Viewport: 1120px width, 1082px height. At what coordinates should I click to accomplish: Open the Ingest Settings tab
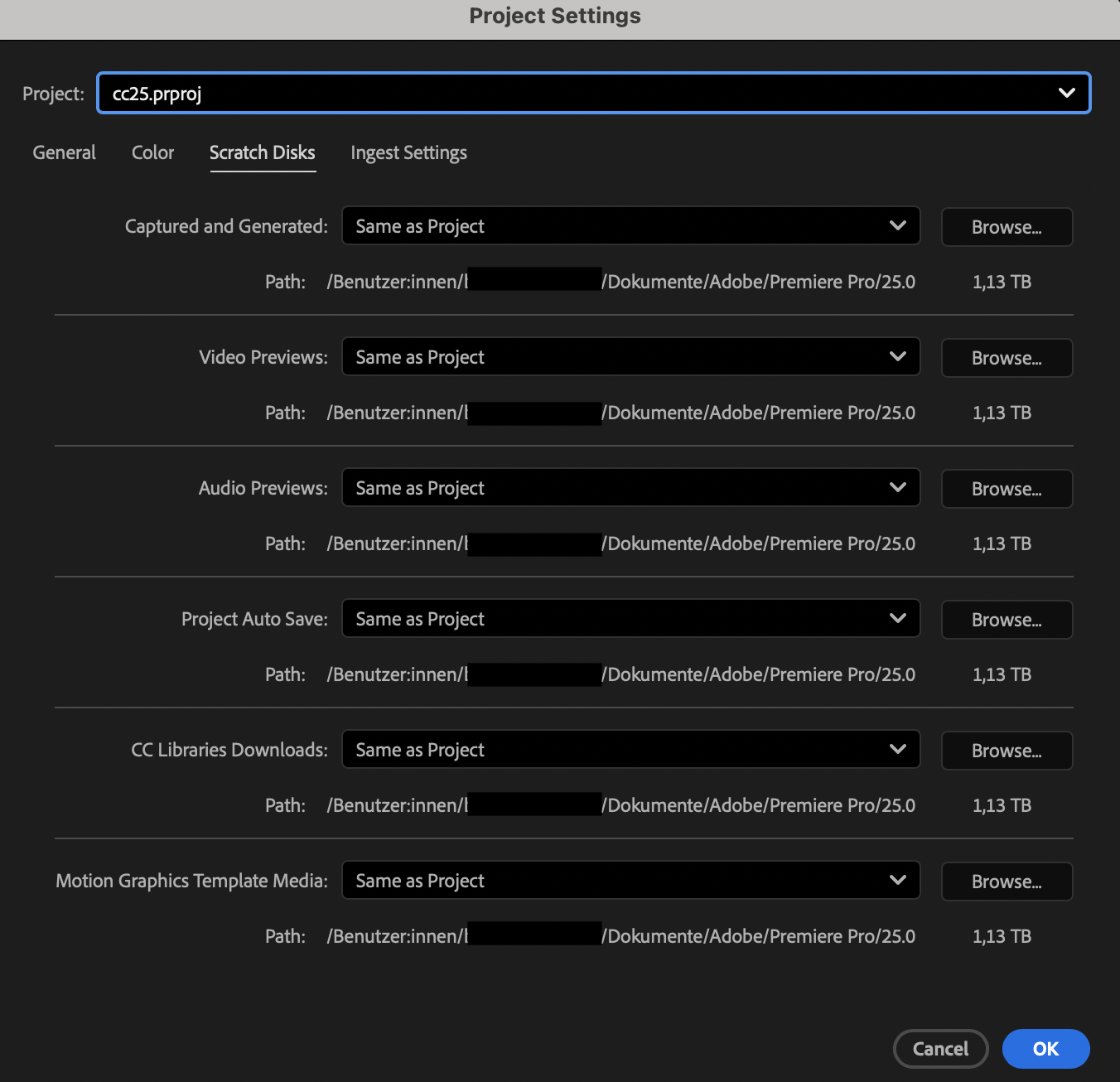[408, 153]
